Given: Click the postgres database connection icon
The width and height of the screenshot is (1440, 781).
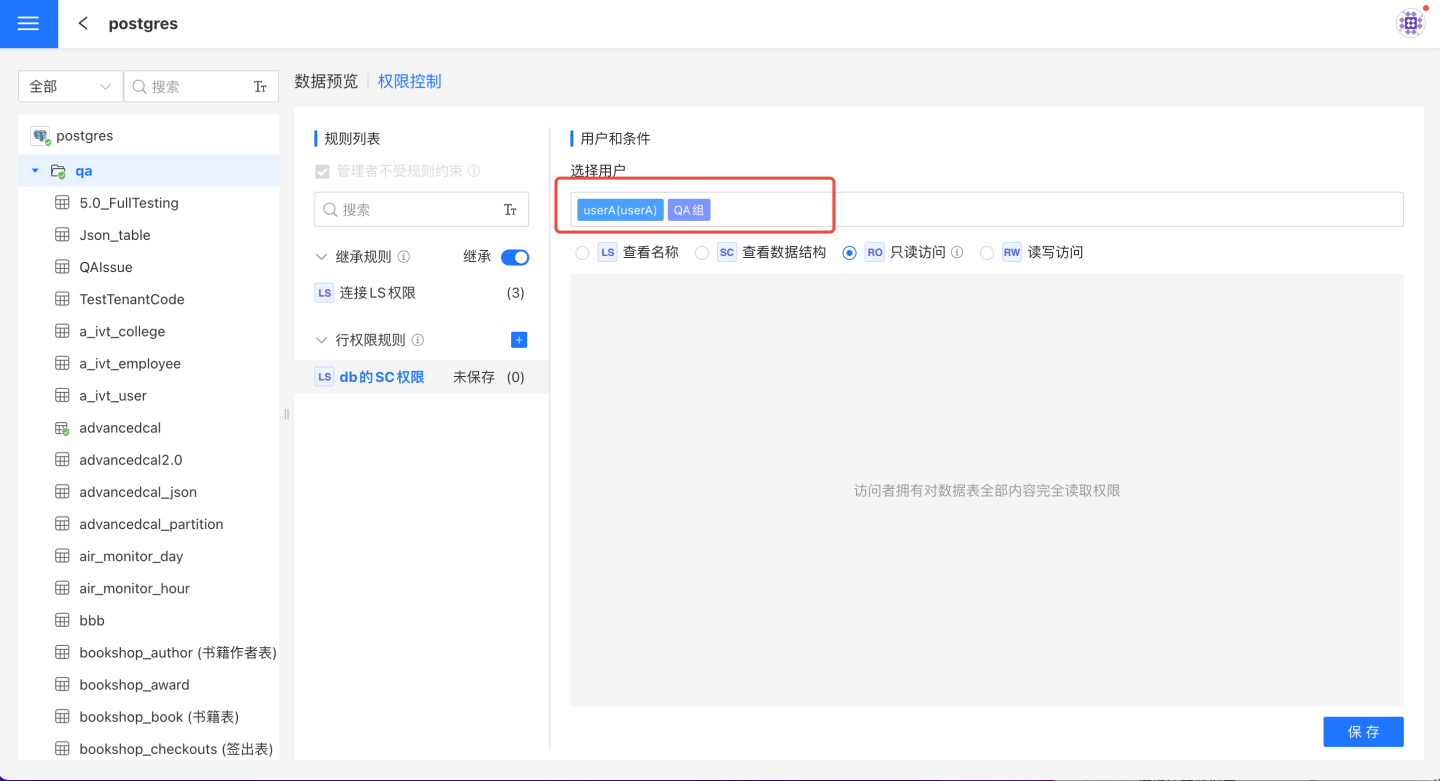Looking at the screenshot, I should point(40,136).
